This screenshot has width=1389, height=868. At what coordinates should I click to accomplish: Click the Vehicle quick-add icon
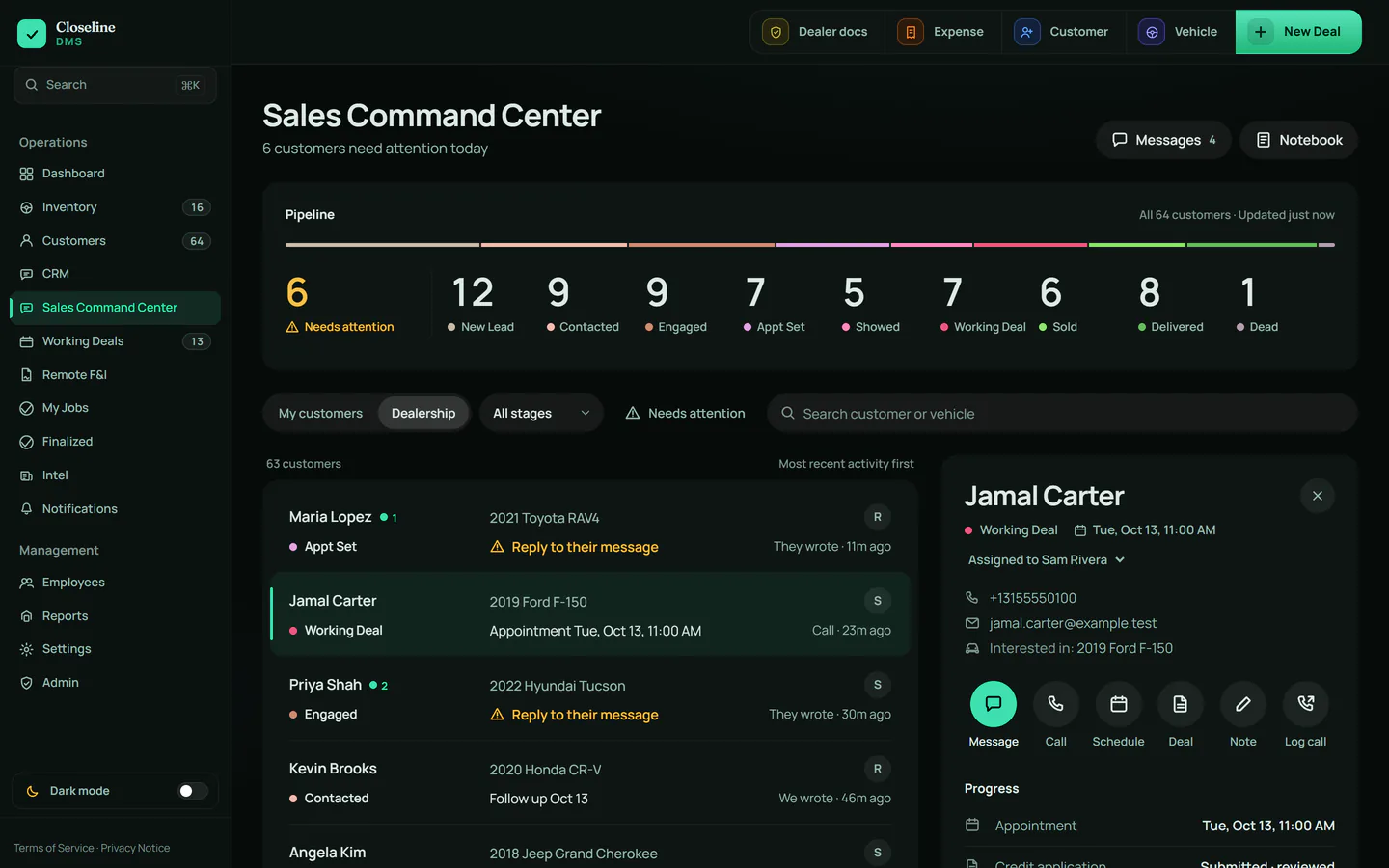click(1152, 32)
